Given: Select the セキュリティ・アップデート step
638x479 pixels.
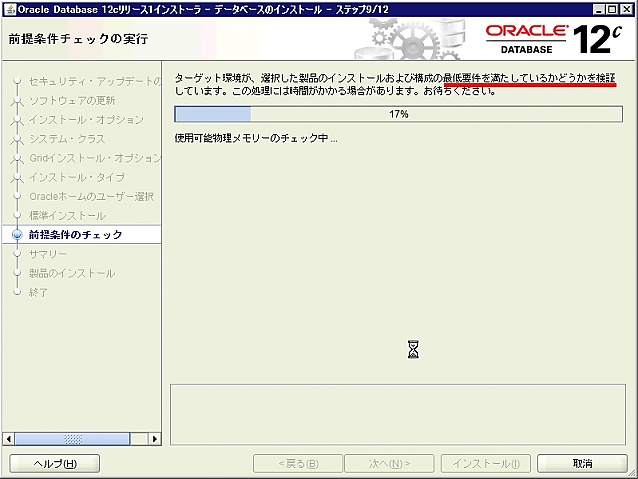Looking at the screenshot, I should pyautogui.click(x=95, y=81).
